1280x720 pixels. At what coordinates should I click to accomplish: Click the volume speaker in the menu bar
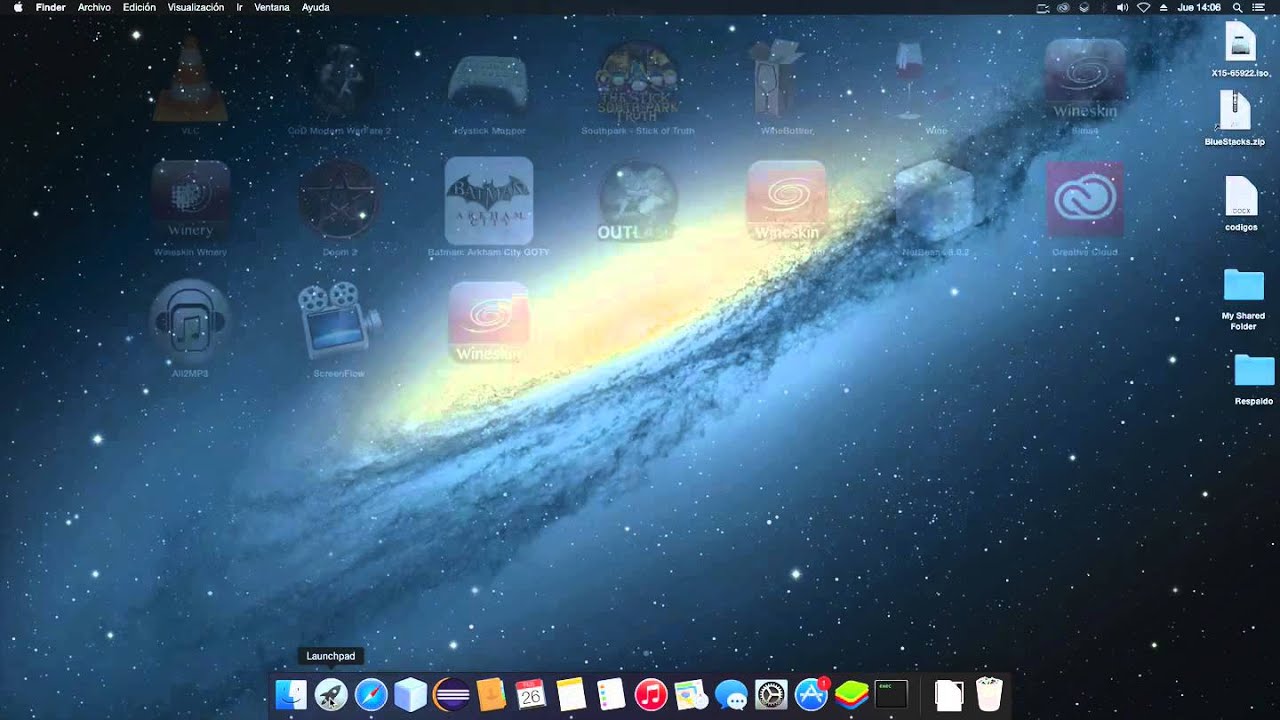[x=1122, y=7]
